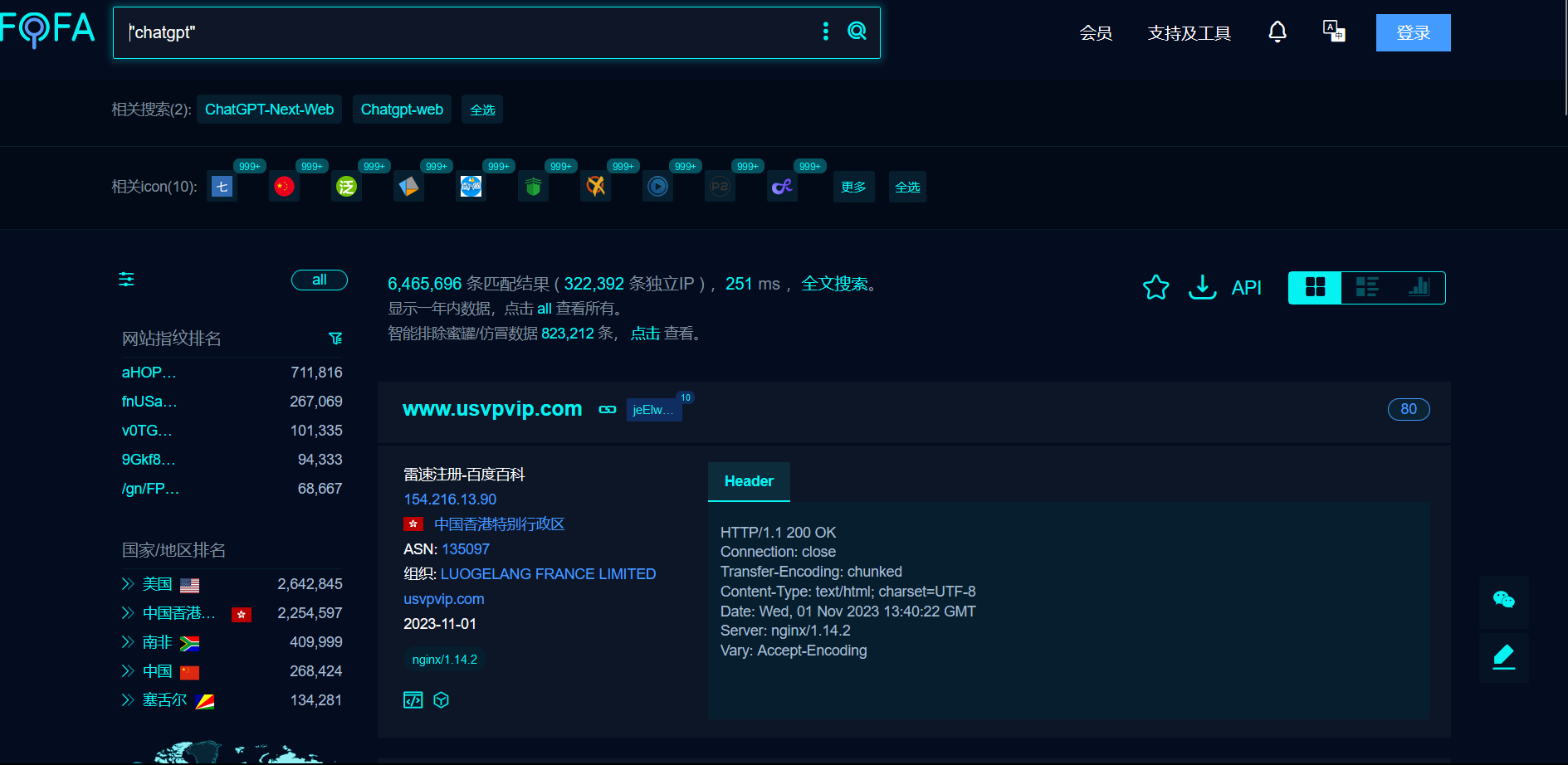Switch to grid card view

1315,288
